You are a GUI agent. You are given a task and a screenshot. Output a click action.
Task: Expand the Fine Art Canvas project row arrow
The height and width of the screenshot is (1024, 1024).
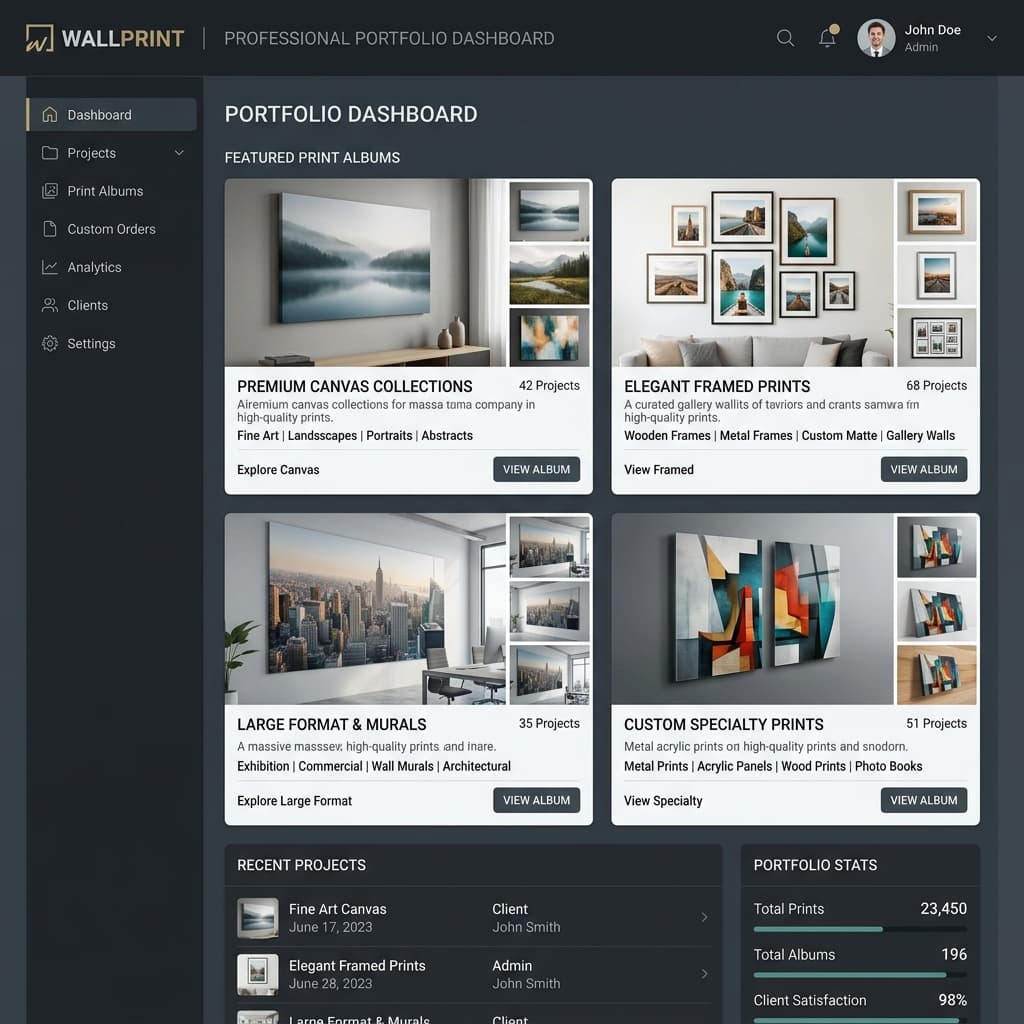click(x=704, y=917)
